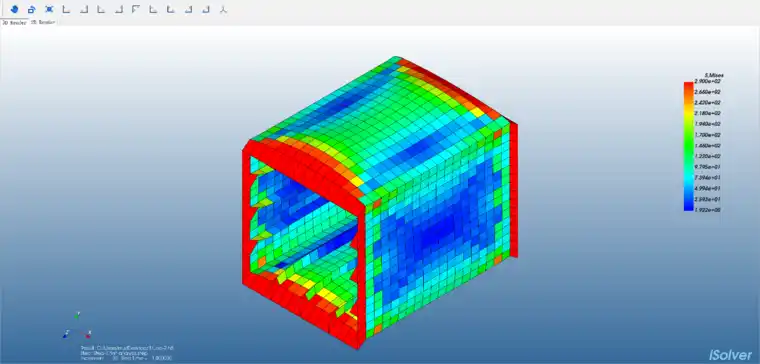The width and height of the screenshot is (760, 364).
Task: Switch to the second Render tab
Action: [43, 22]
